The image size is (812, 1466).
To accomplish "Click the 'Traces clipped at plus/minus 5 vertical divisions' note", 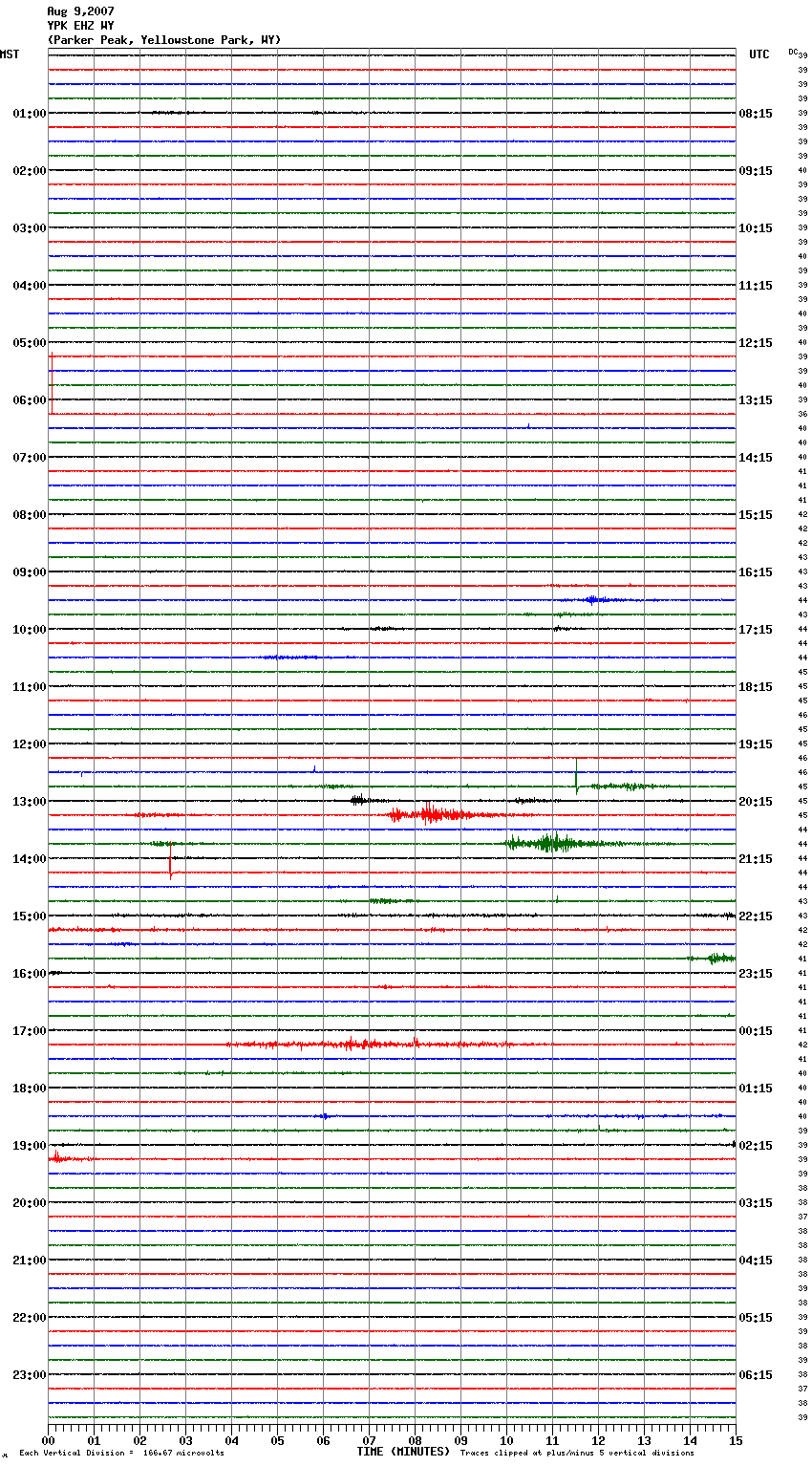I will point(577,1454).
